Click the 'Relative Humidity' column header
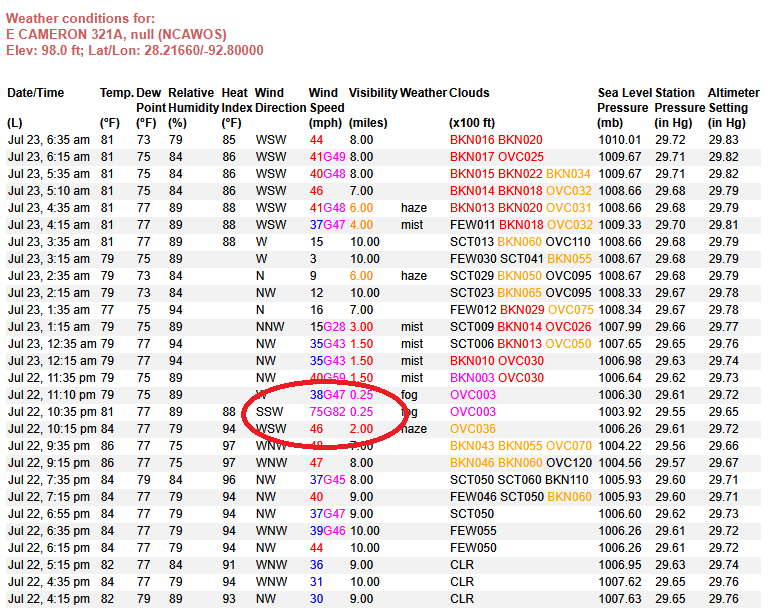 pyautogui.click(x=194, y=100)
